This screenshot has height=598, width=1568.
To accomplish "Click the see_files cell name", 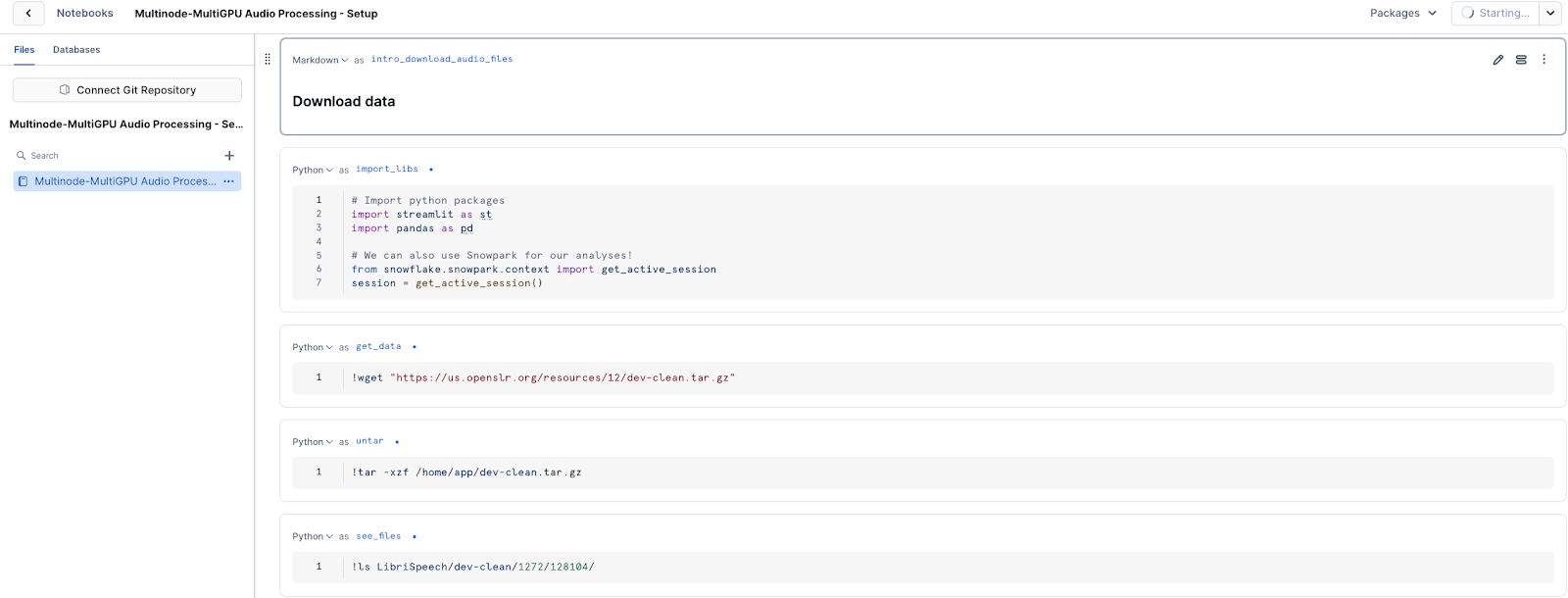I will [378, 536].
